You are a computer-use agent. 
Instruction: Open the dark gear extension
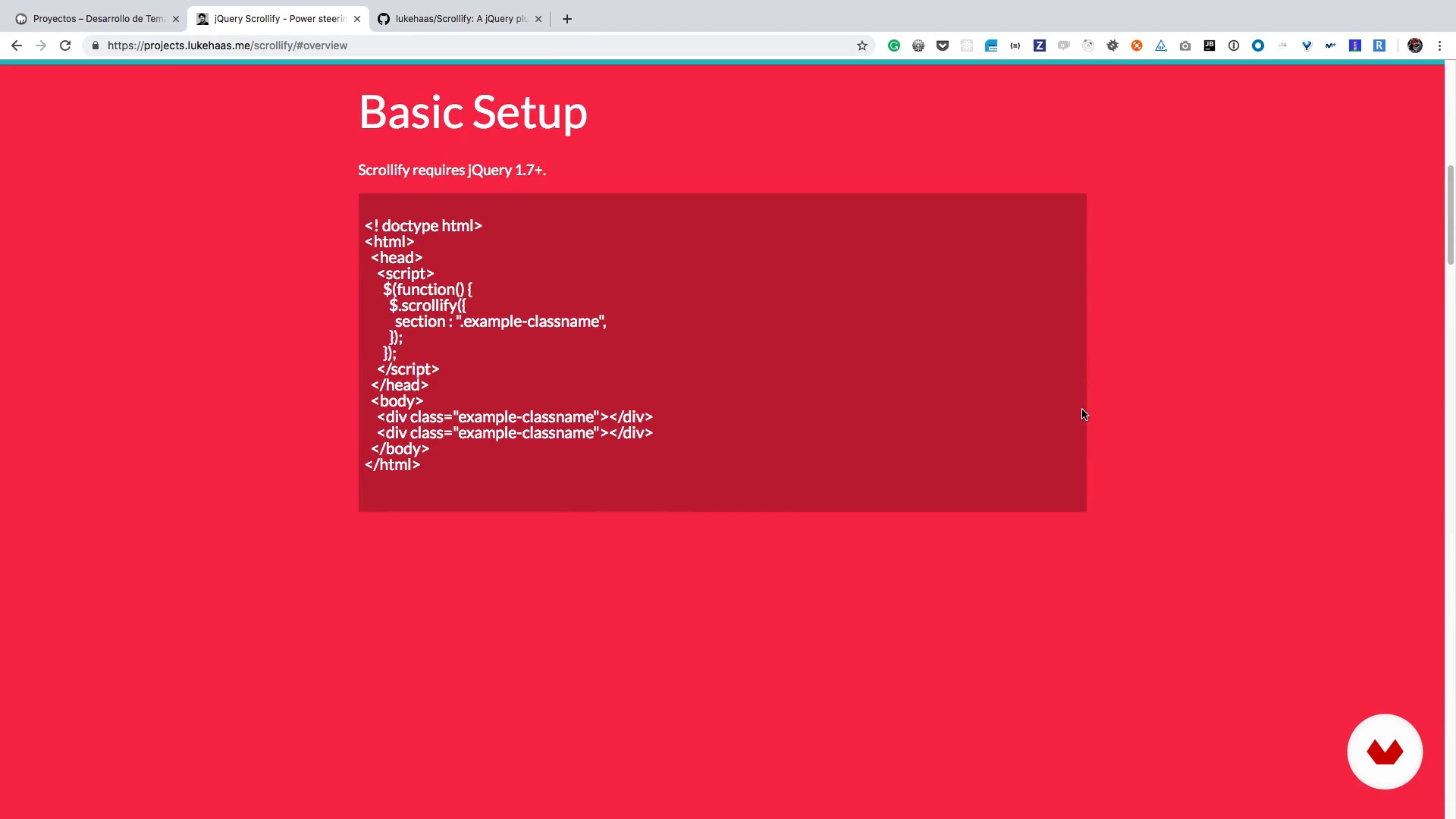point(1112,45)
